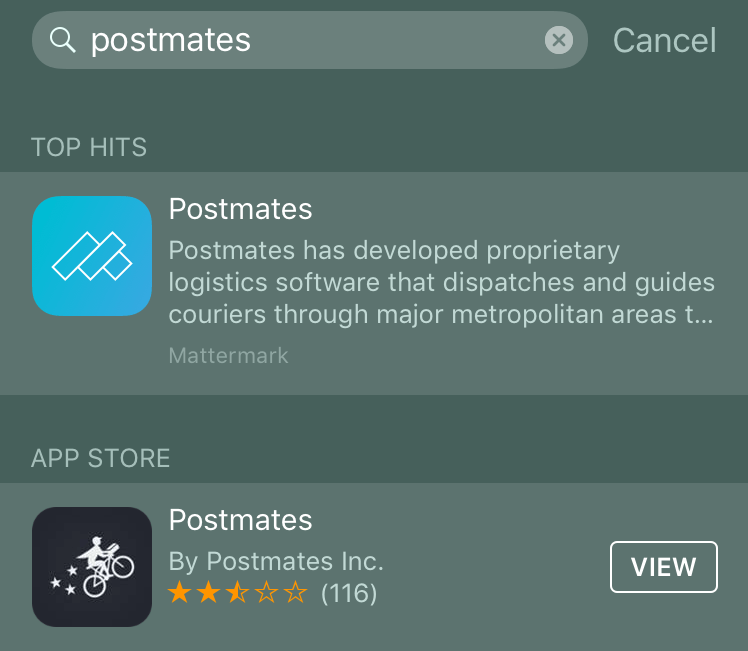748x651 pixels.
Task: View Postmates in the App Store
Action: [664, 567]
